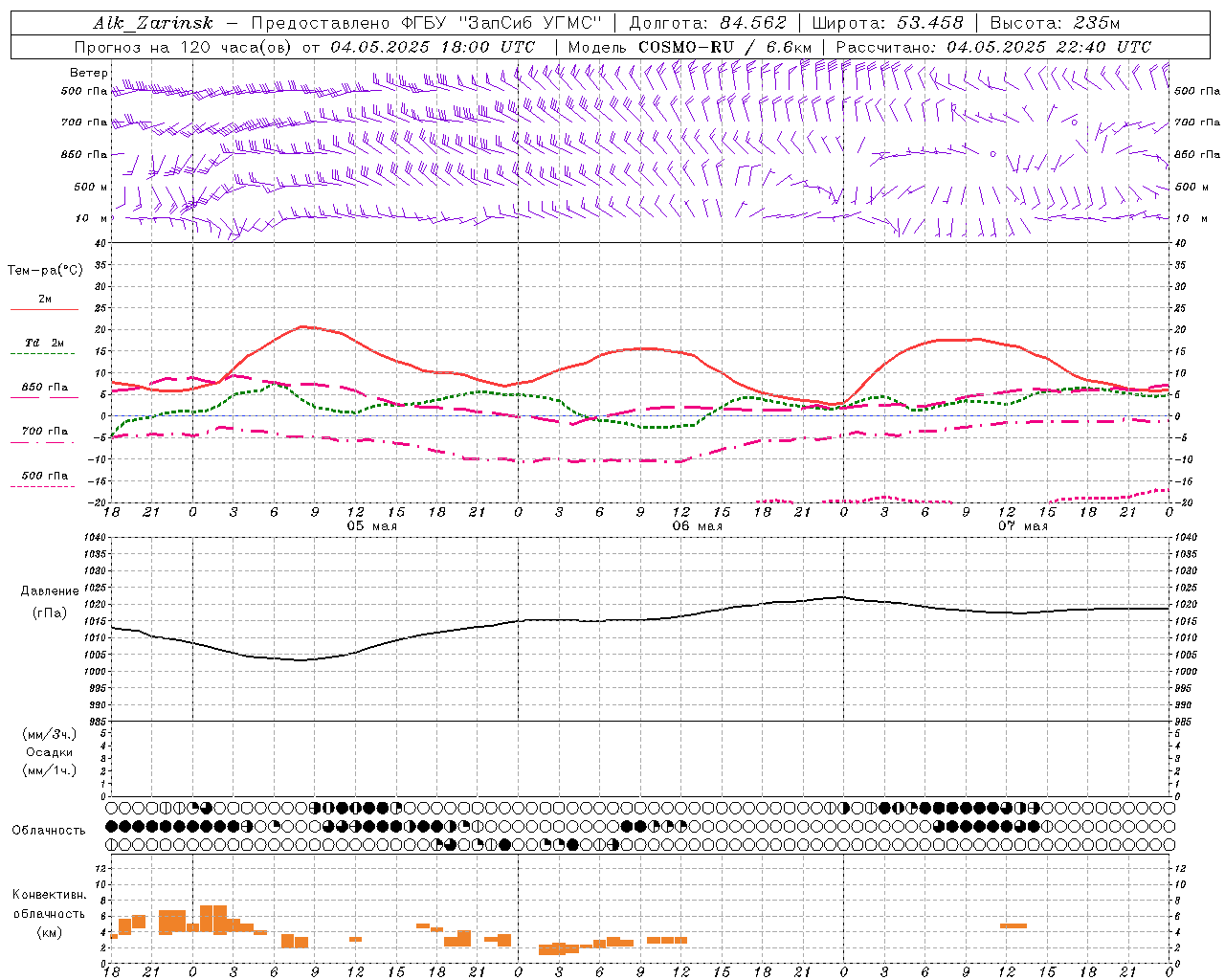Click the '2м' temperature legend entry

(x=45, y=300)
